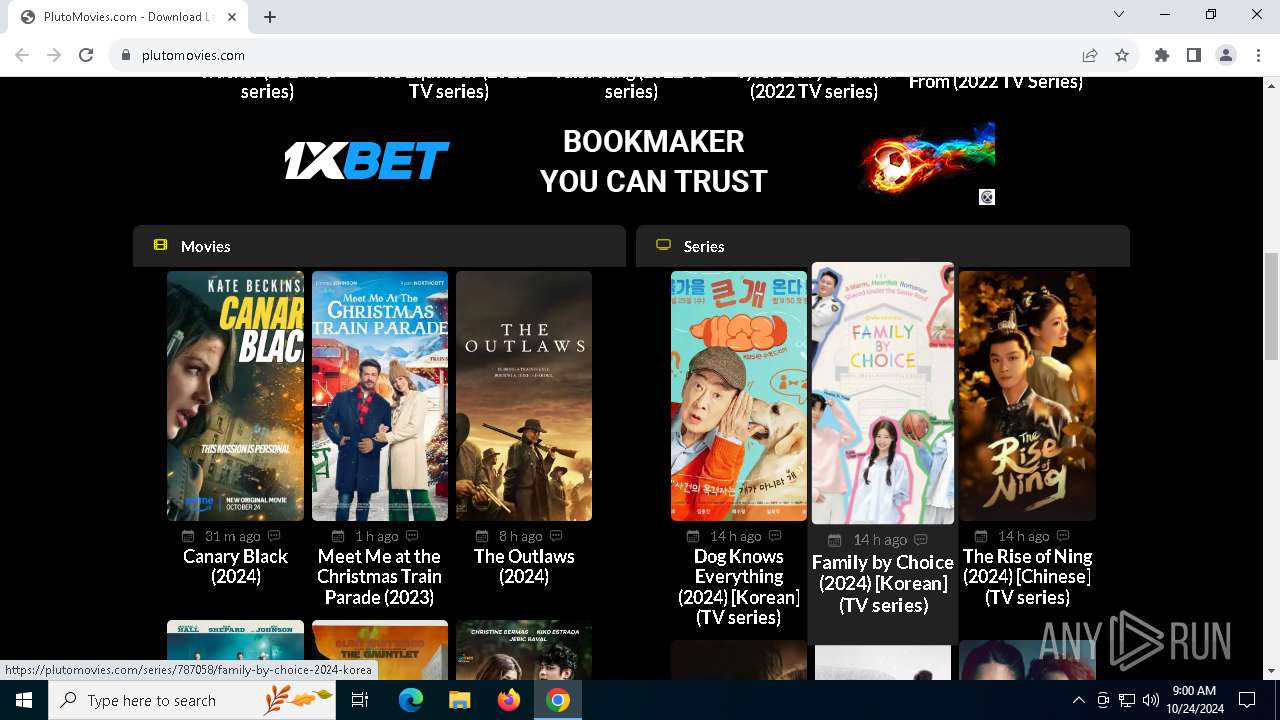
Task: Open Meet Me at the Christmas Train Parade poster
Action: coord(380,396)
